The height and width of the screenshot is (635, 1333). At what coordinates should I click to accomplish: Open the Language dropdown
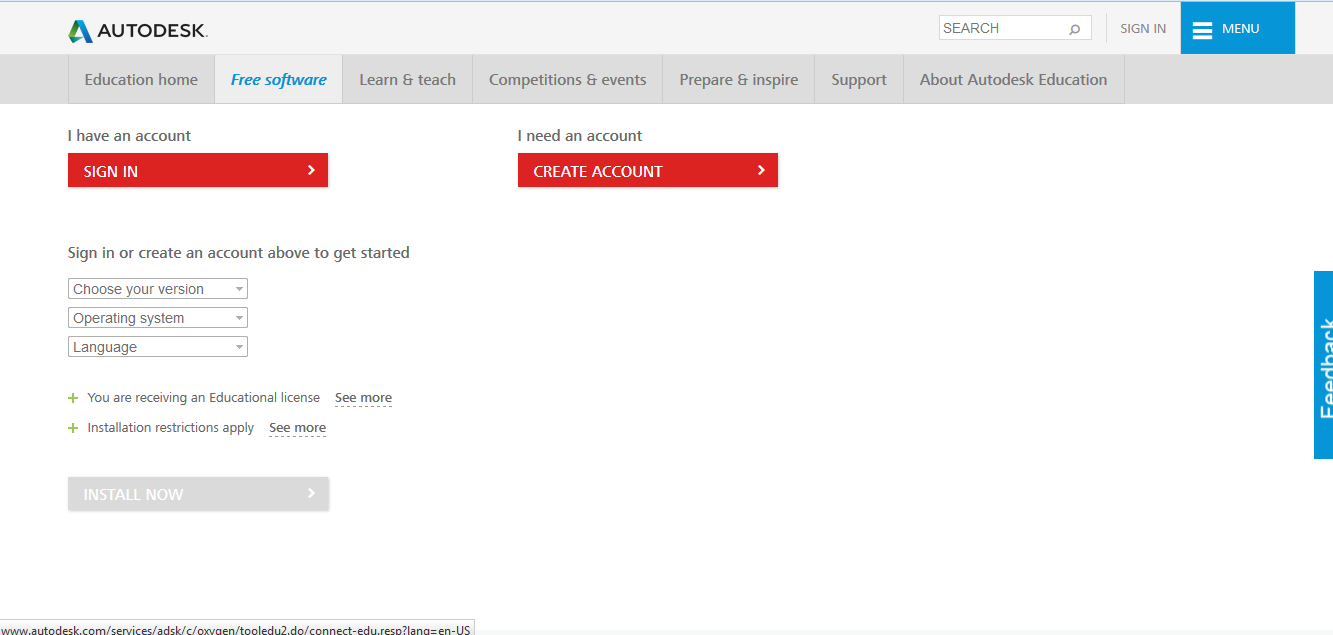158,347
